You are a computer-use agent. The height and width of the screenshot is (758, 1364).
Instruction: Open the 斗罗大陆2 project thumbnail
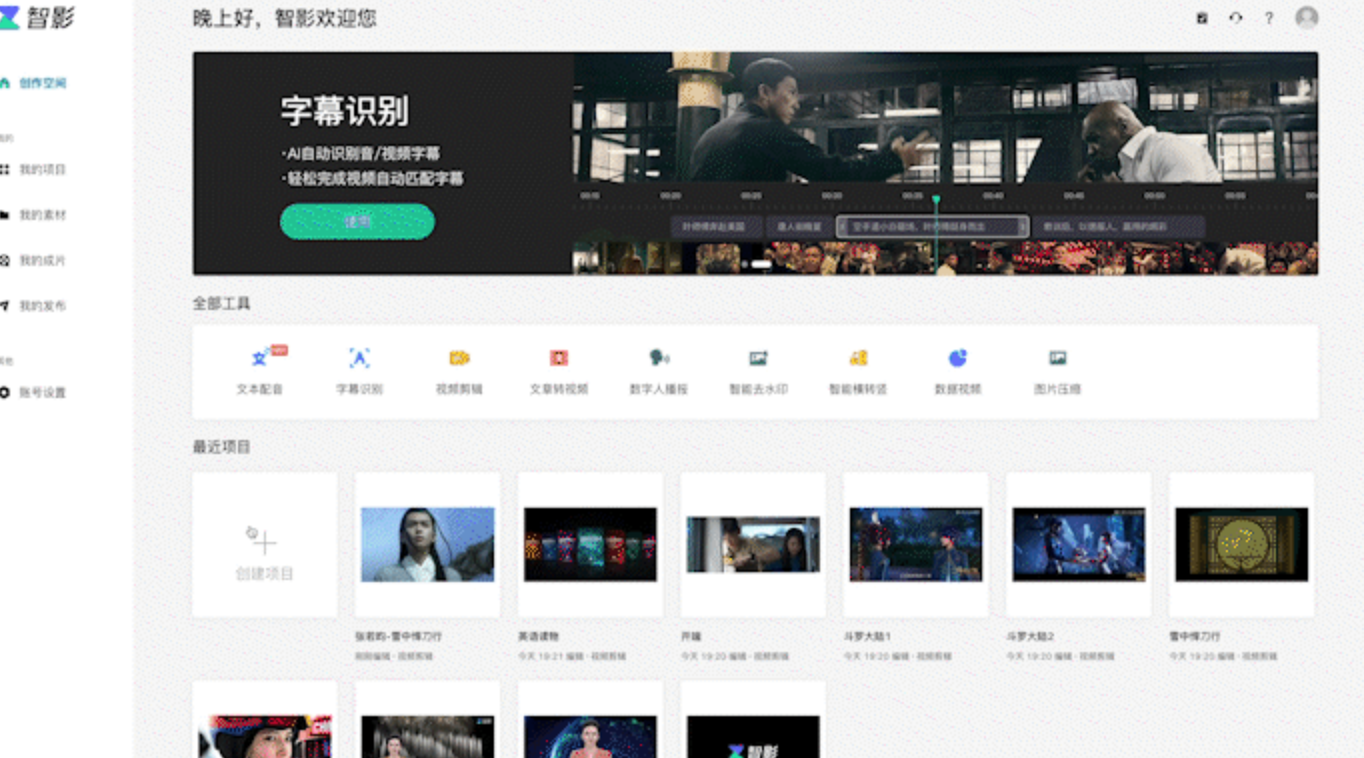coord(1079,545)
